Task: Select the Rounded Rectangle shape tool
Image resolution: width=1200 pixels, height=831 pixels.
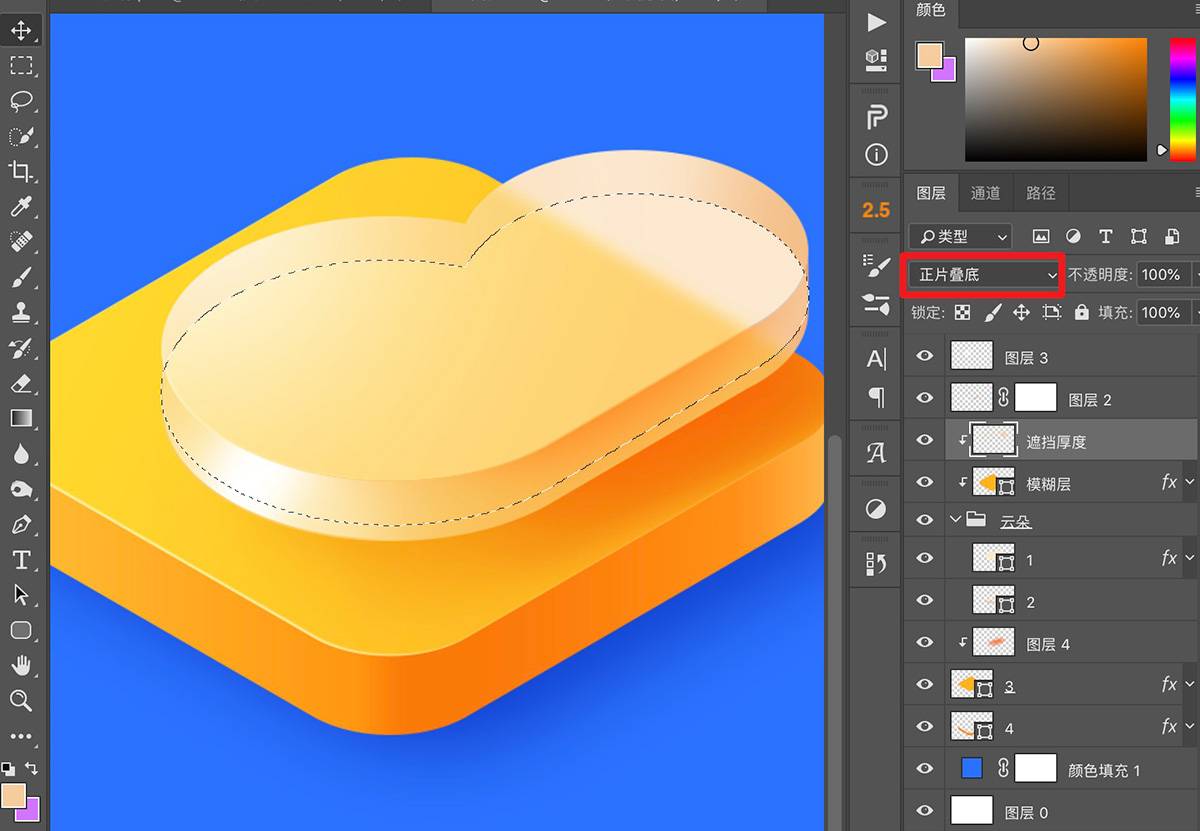Action: pyautogui.click(x=21, y=630)
